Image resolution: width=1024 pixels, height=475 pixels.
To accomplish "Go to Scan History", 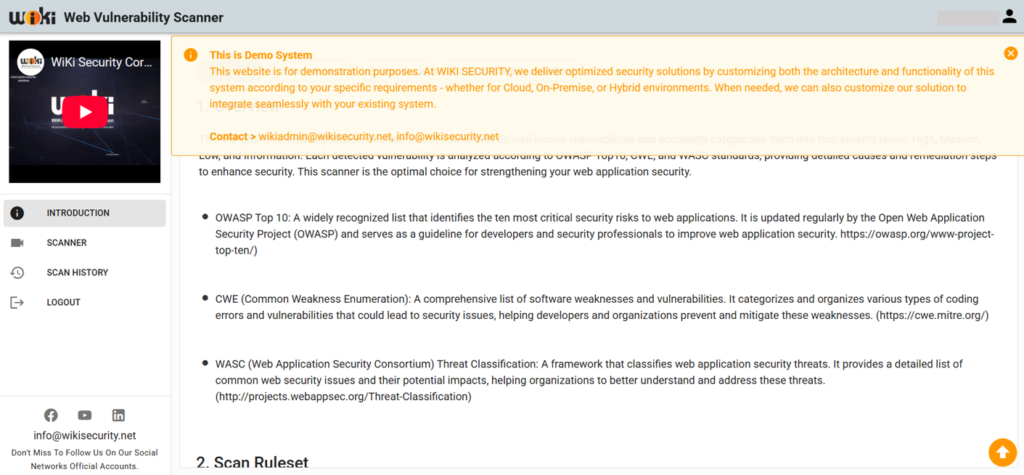I will tap(77, 273).
